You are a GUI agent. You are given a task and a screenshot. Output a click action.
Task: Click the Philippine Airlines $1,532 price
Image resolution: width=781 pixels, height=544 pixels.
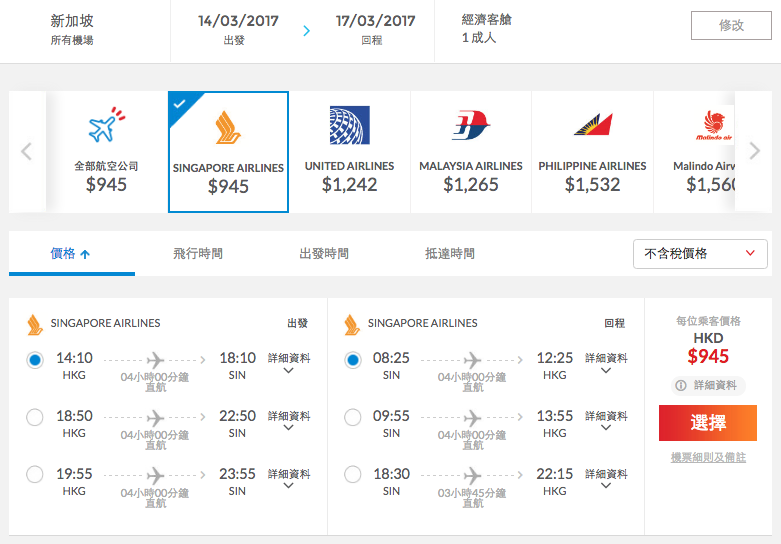(592, 185)
